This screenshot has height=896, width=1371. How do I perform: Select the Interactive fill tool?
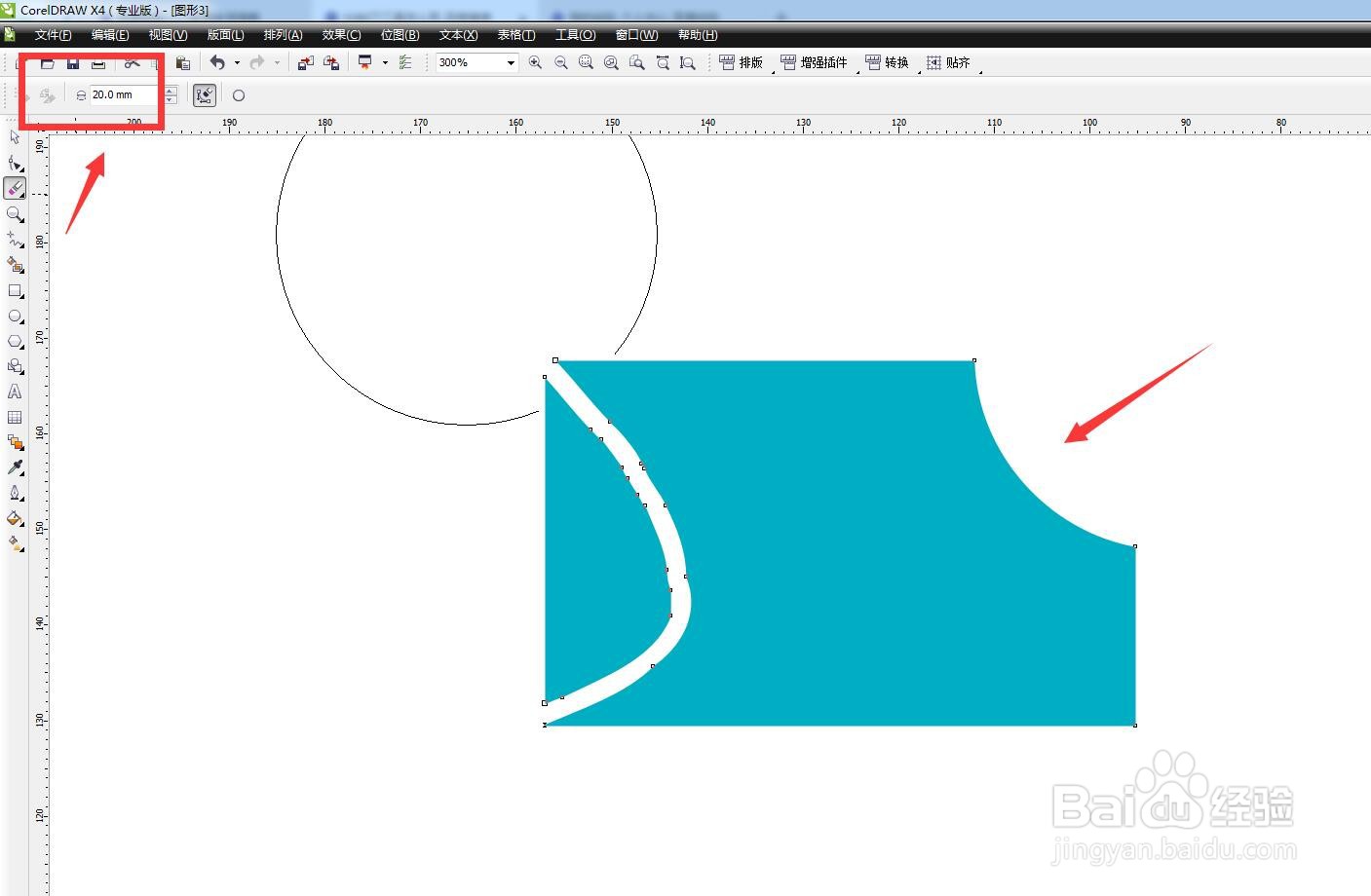15,543
